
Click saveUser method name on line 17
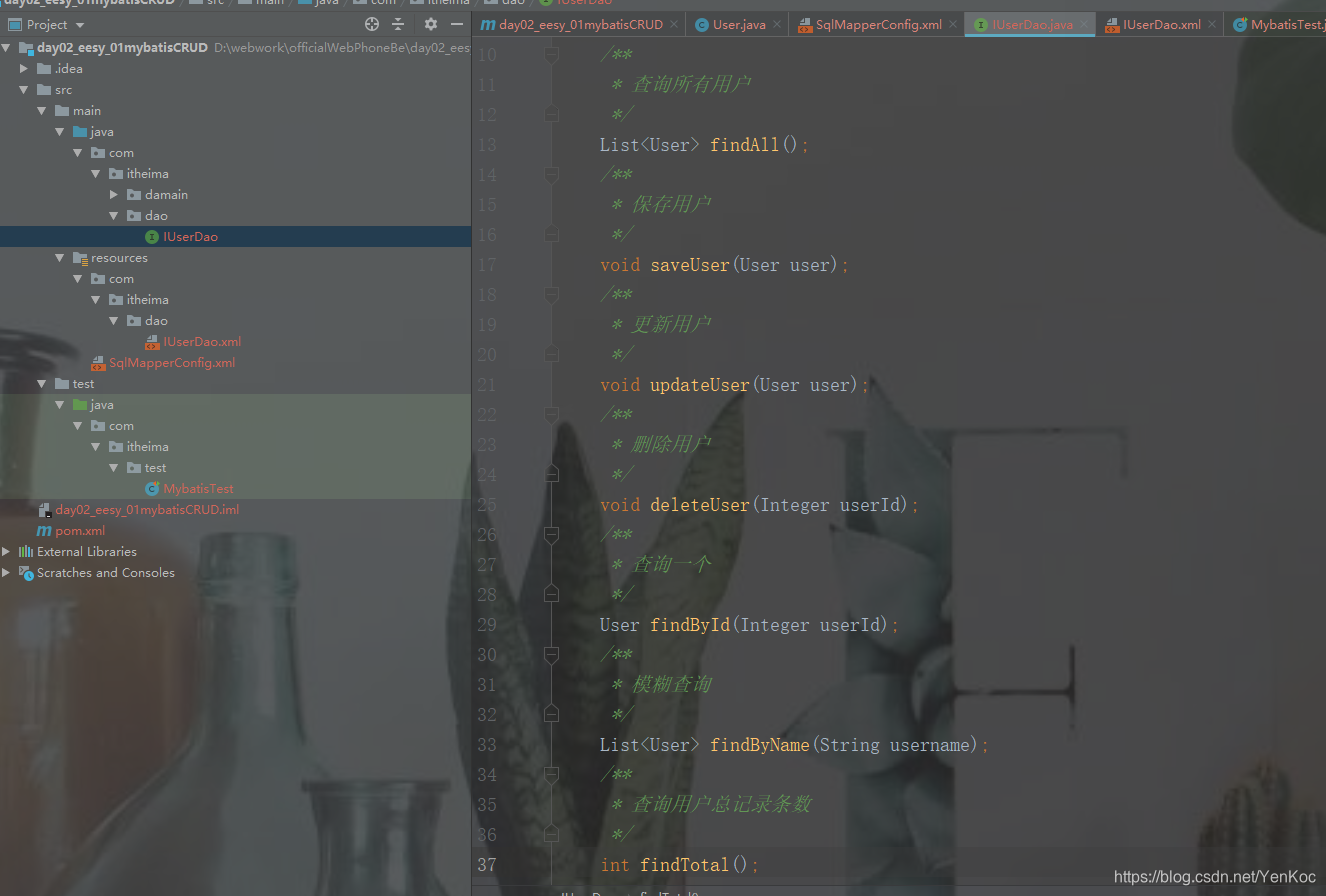pos(690,265)
